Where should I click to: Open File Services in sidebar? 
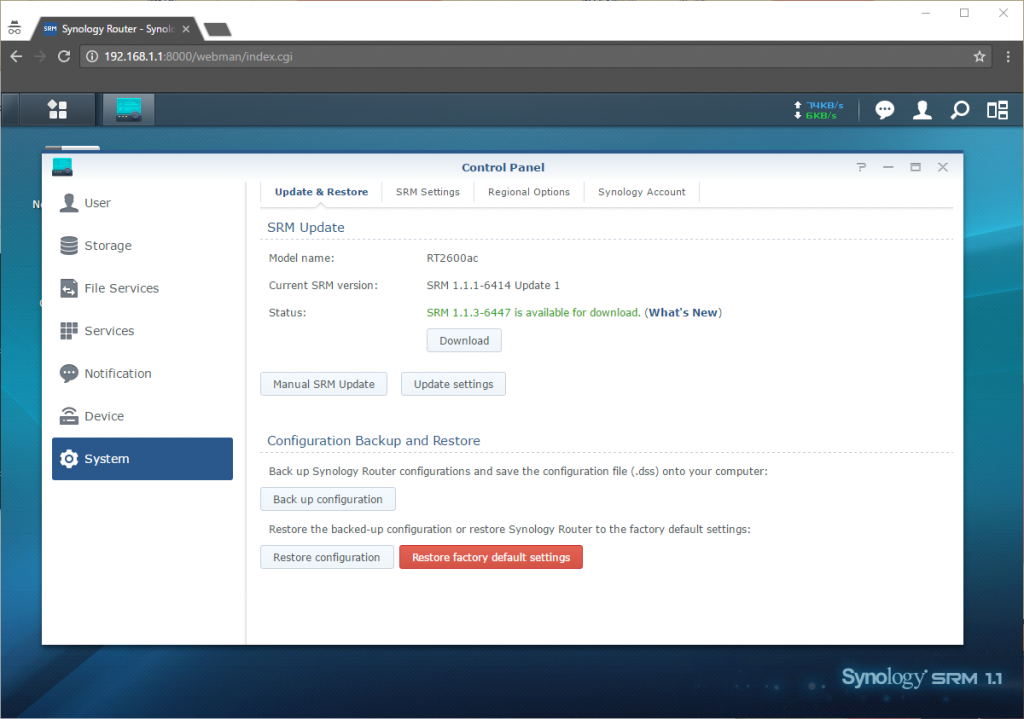pos(142,288)
